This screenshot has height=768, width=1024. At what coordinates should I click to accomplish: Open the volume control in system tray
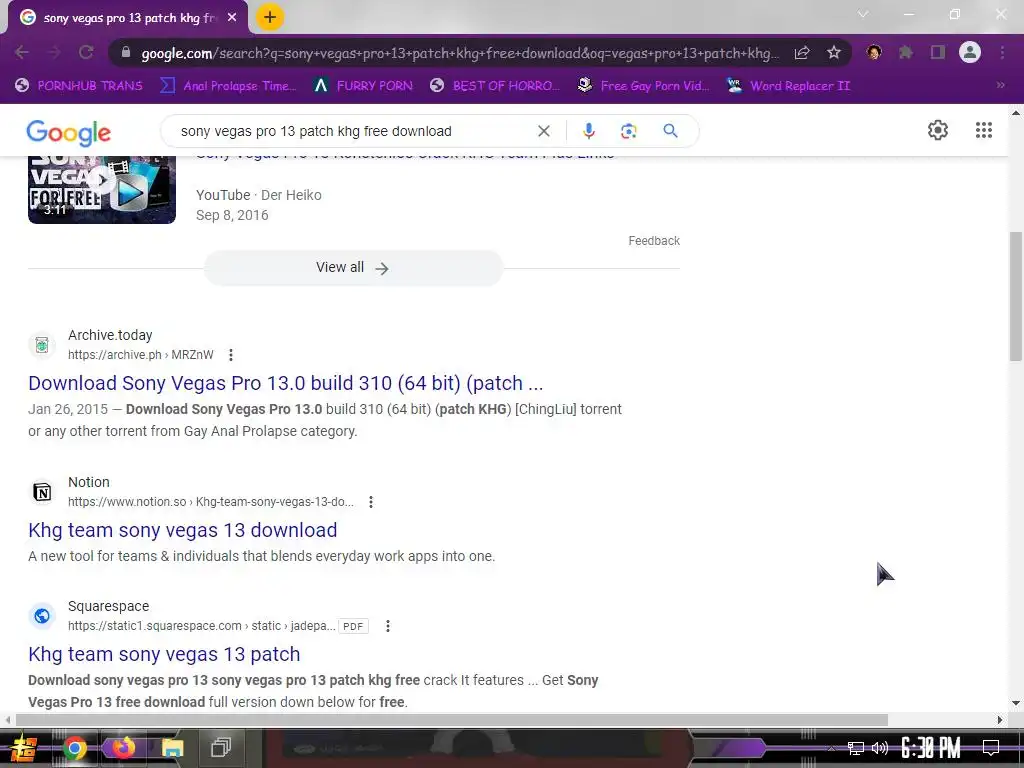click(x=880, y=748)
